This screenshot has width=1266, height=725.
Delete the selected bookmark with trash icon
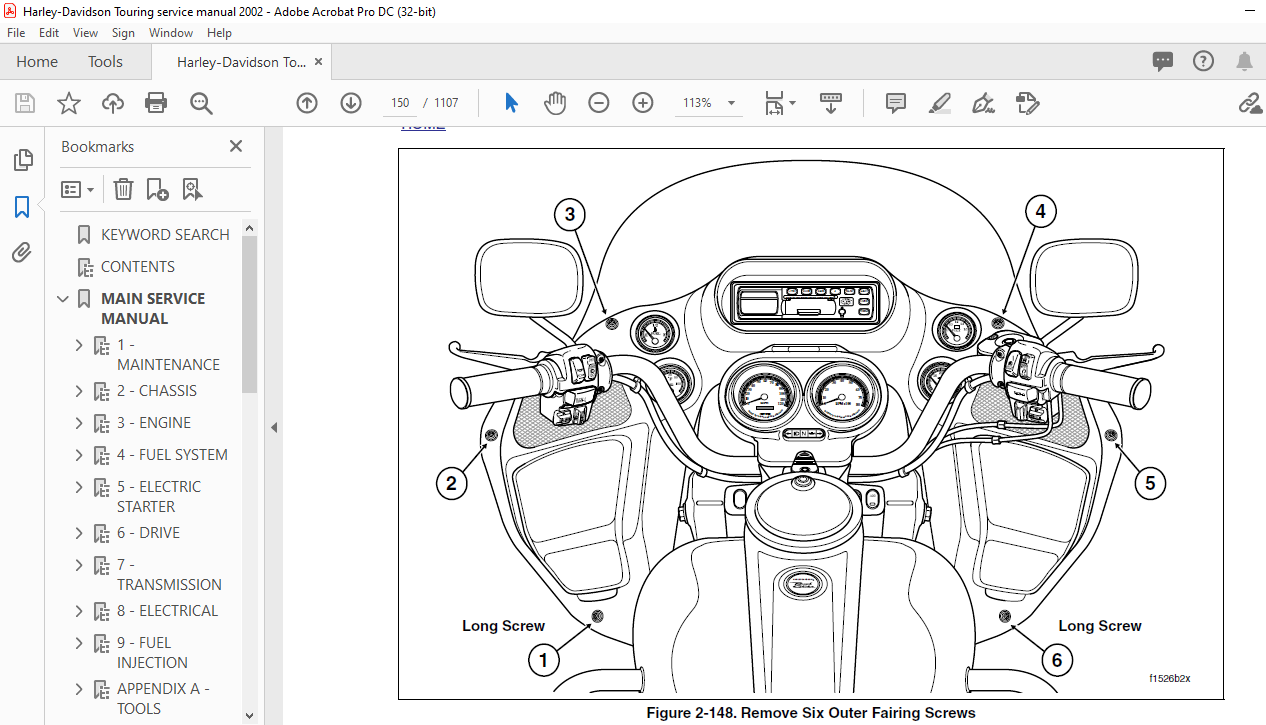(x=123, y=189)
